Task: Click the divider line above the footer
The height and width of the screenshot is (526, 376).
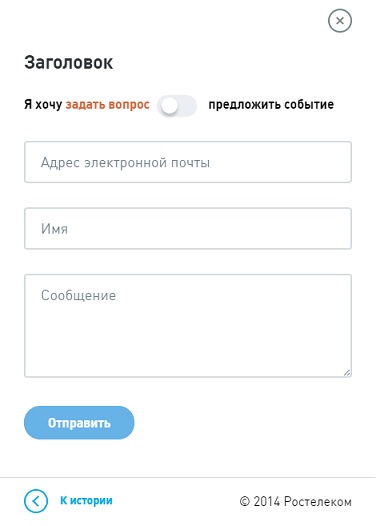Action: [x=188, y=477]
